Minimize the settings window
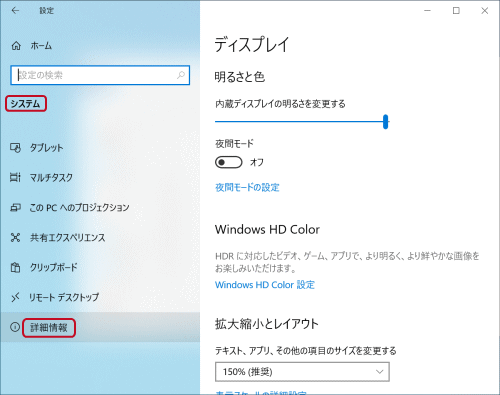 tap(427, 11)
